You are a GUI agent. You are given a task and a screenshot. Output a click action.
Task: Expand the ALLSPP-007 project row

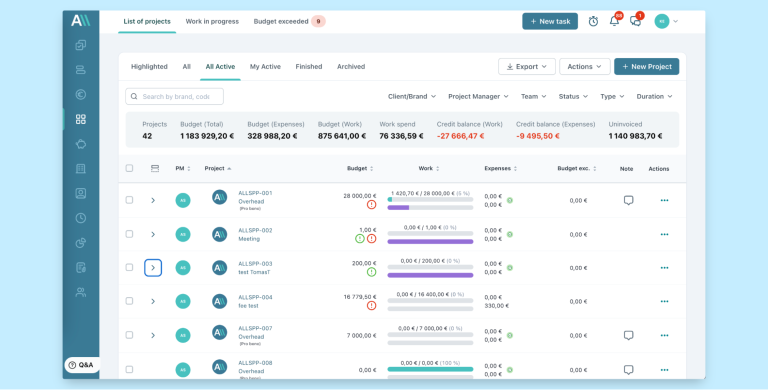point(153,336)
